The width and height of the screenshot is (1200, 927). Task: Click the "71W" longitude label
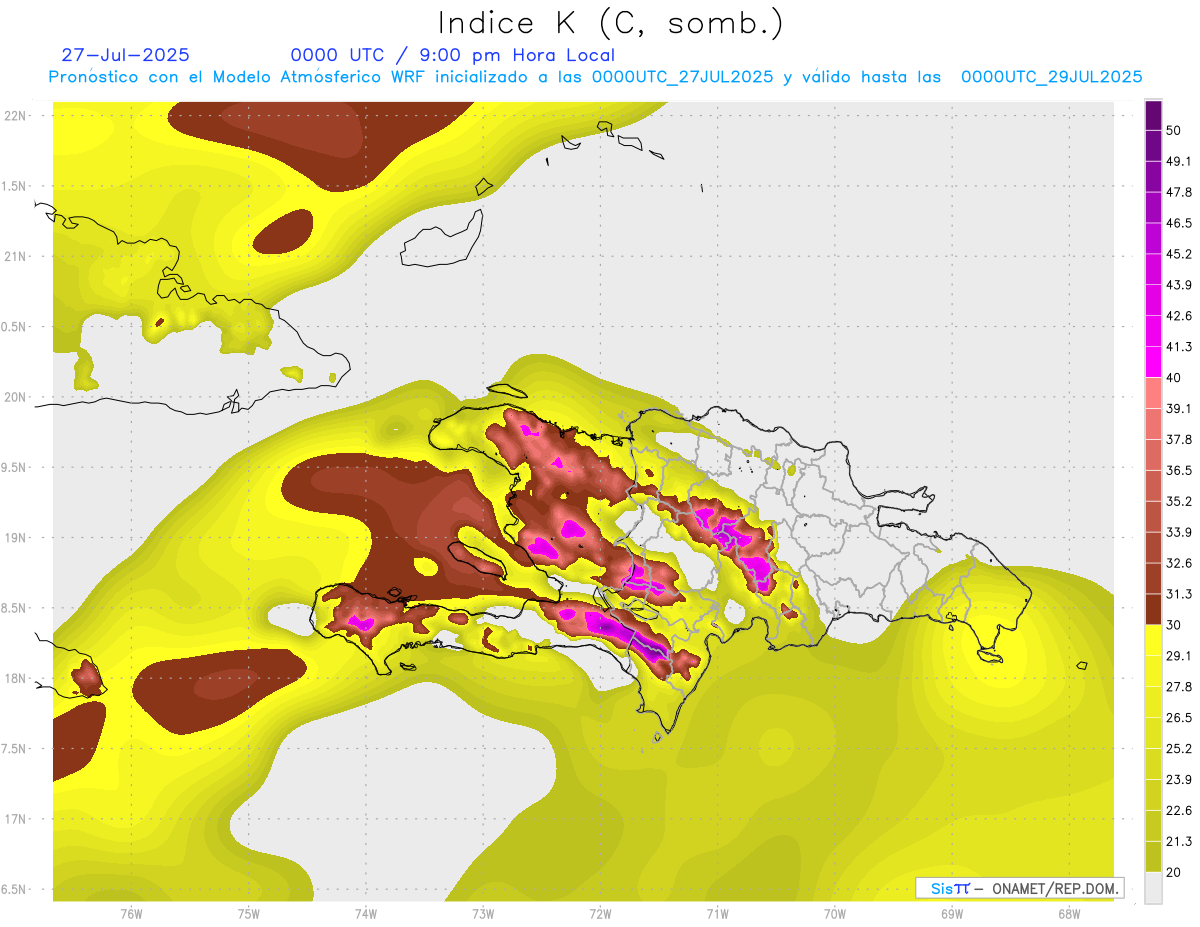coord(717,913)
